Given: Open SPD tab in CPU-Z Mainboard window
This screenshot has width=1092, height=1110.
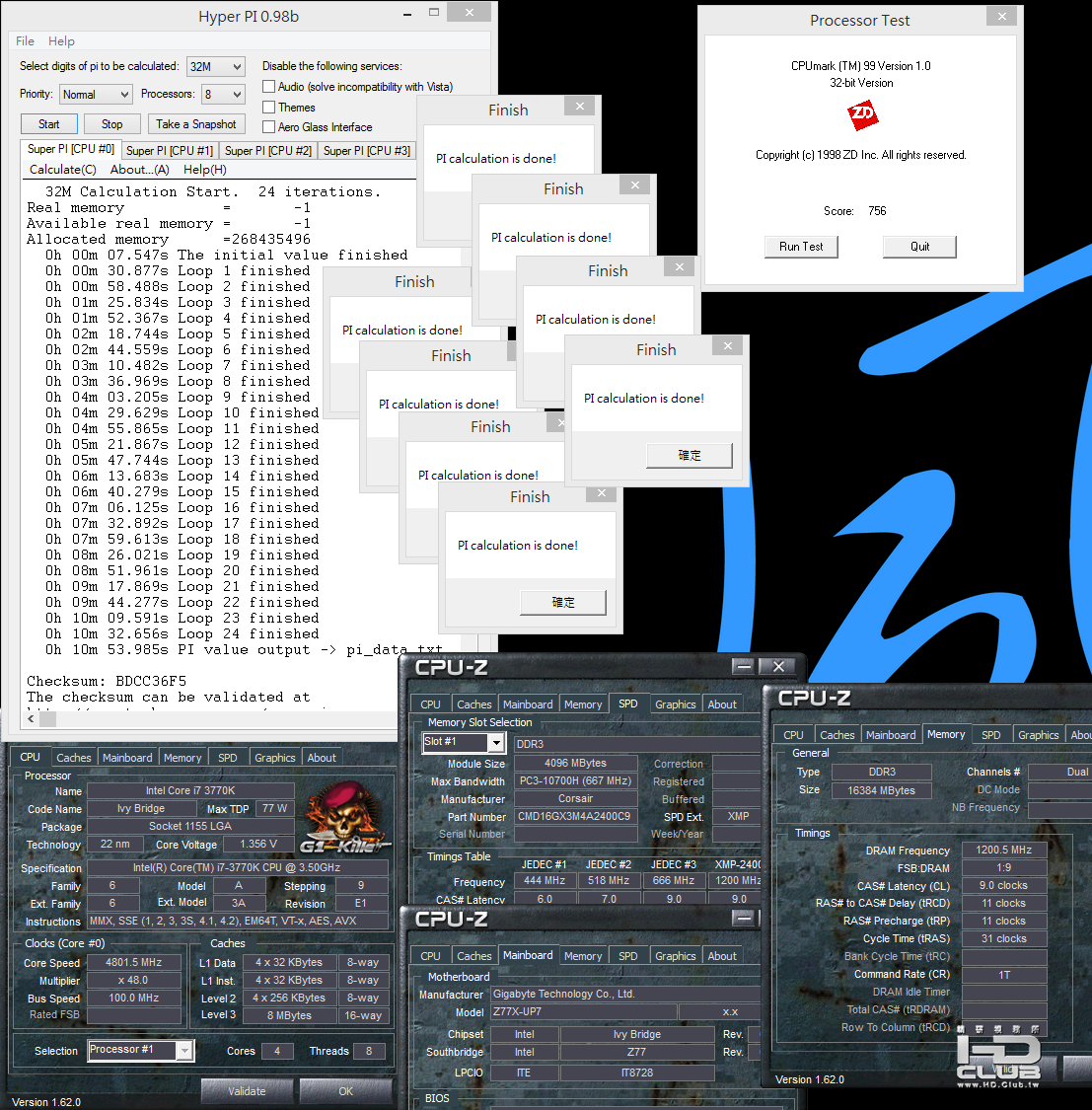Looking at the screenshot, I should 627,956.
